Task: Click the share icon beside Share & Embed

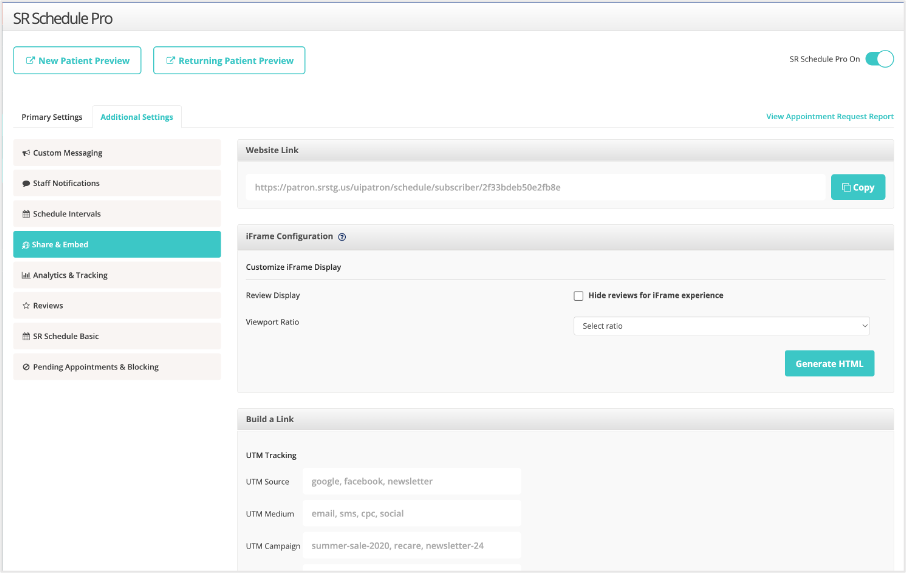Action: tap(25, 245)
